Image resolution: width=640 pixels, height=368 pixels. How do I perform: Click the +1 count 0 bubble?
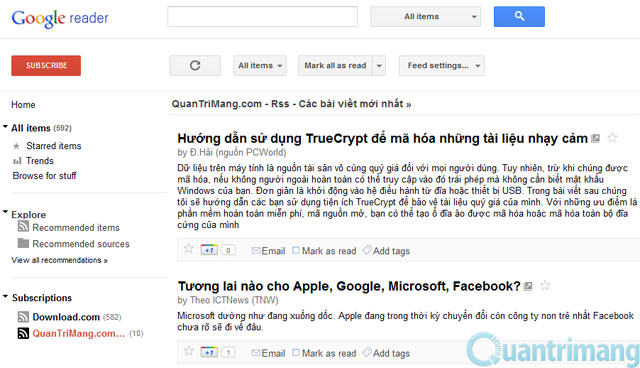pyautogui.click(x=228, y=250)
